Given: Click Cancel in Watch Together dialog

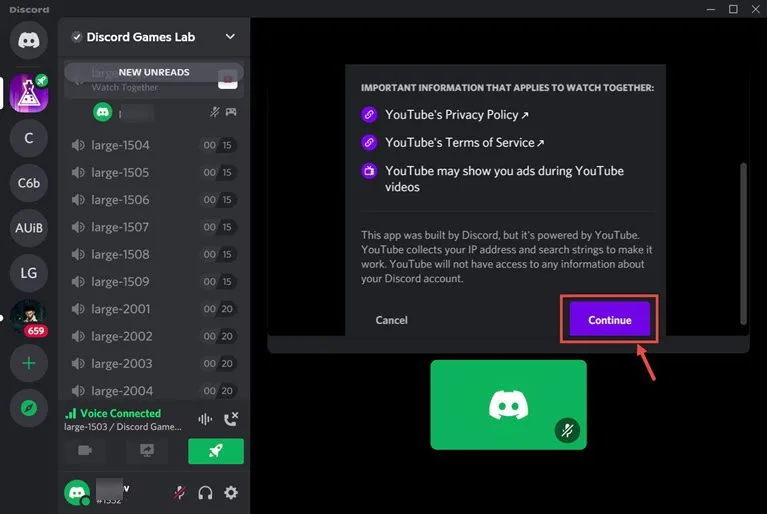Looking at the screenshot, I should [391, 320].
